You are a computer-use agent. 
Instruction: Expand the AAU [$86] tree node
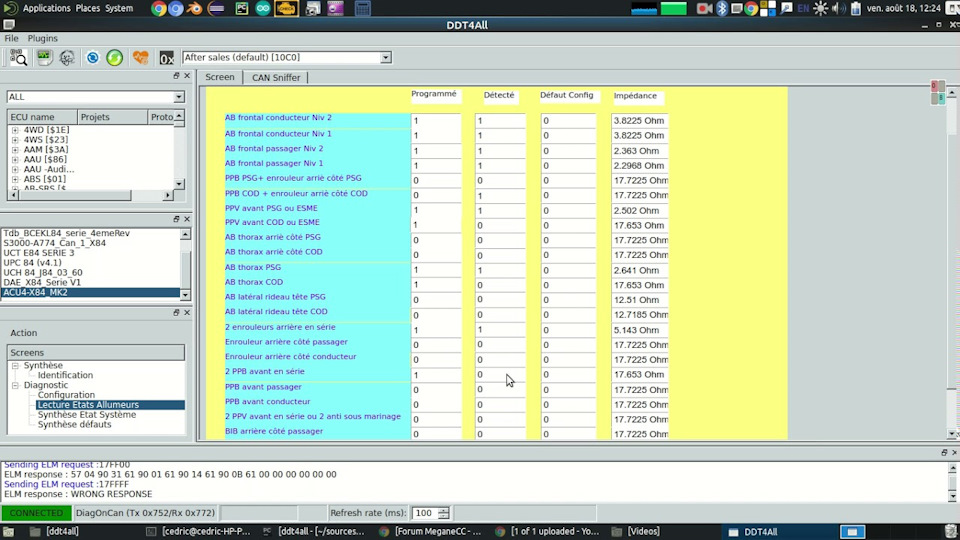point(15,159)
